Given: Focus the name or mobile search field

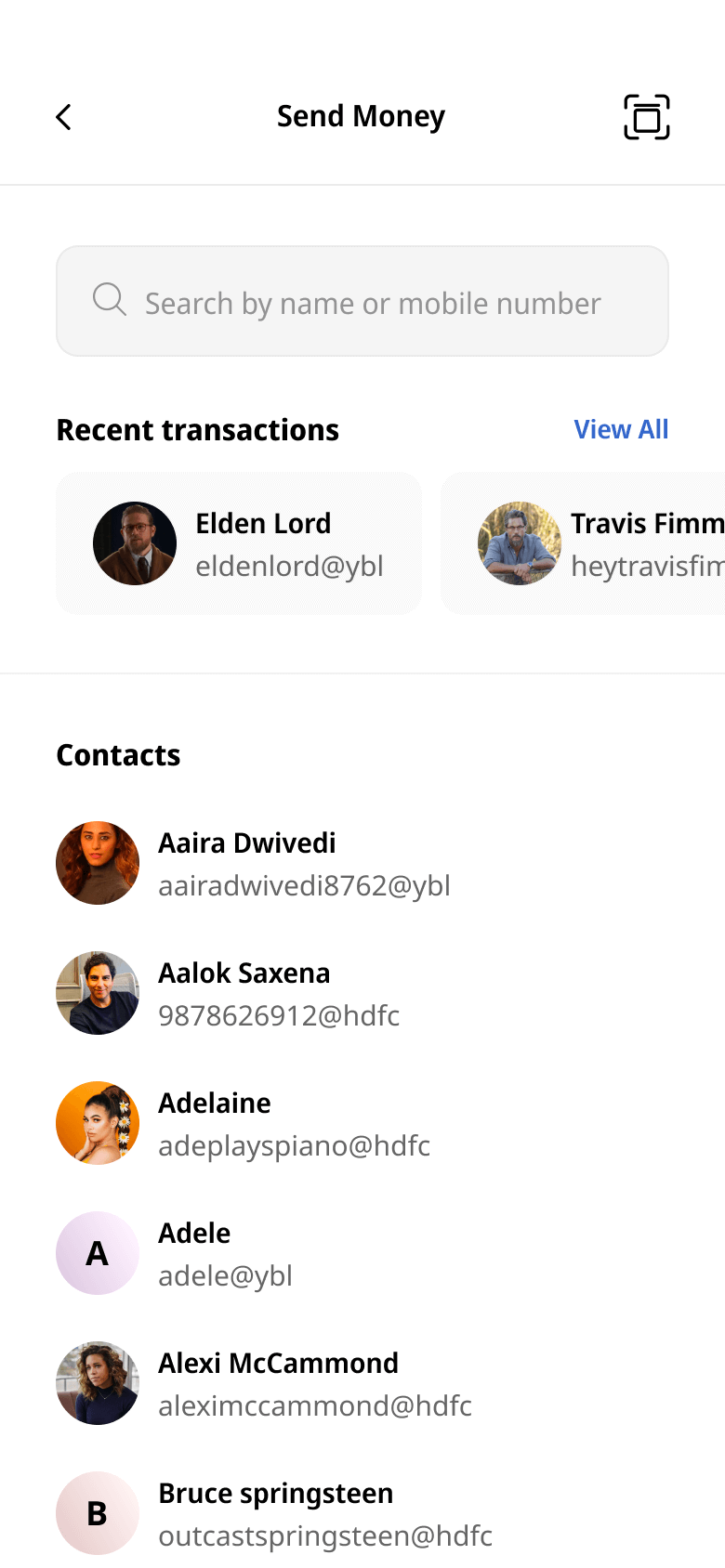Looking at the screenshot, I should click(x=372, y=303).
